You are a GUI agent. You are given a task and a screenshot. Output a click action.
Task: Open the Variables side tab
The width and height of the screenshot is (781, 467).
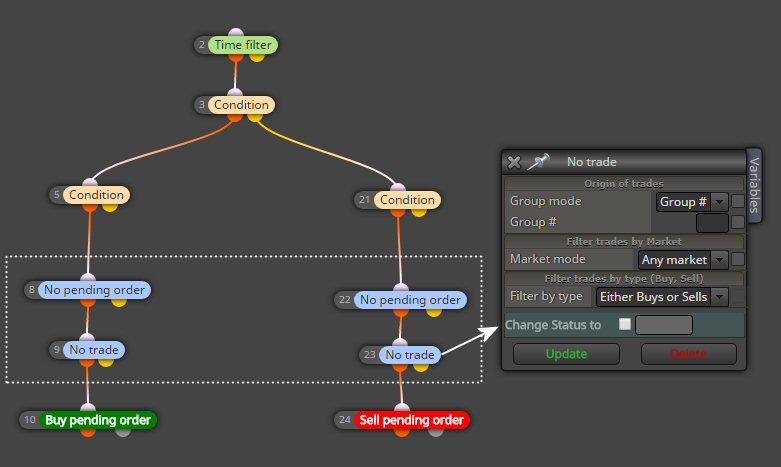tap(754, 185)
